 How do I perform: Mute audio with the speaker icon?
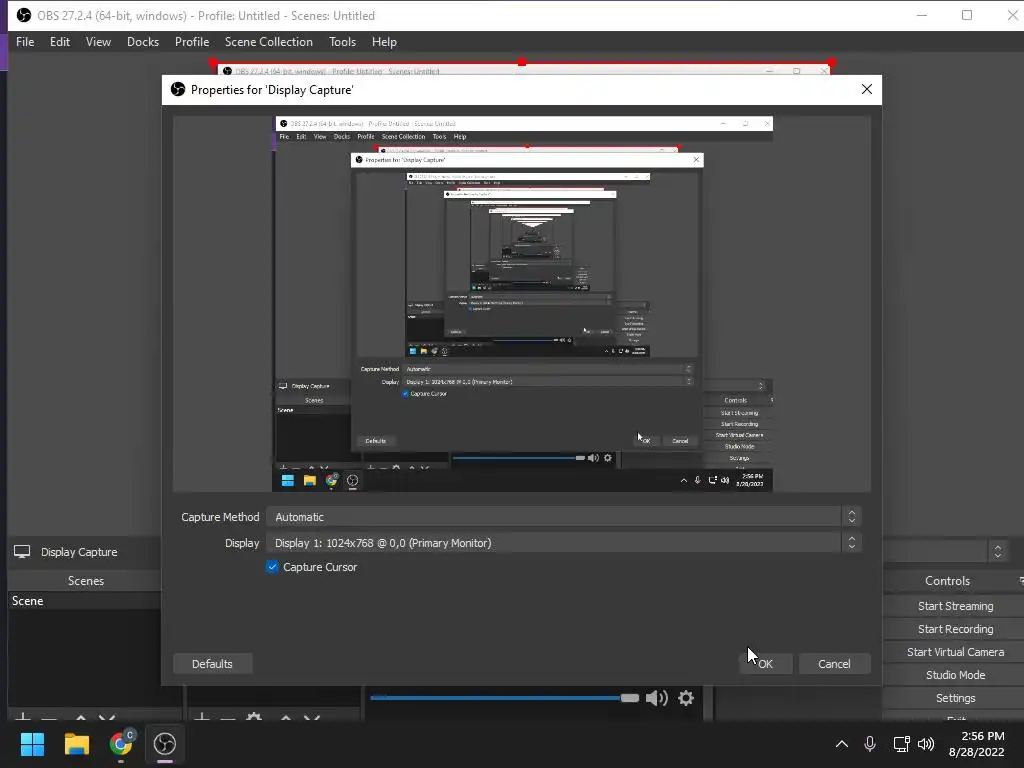656,698
